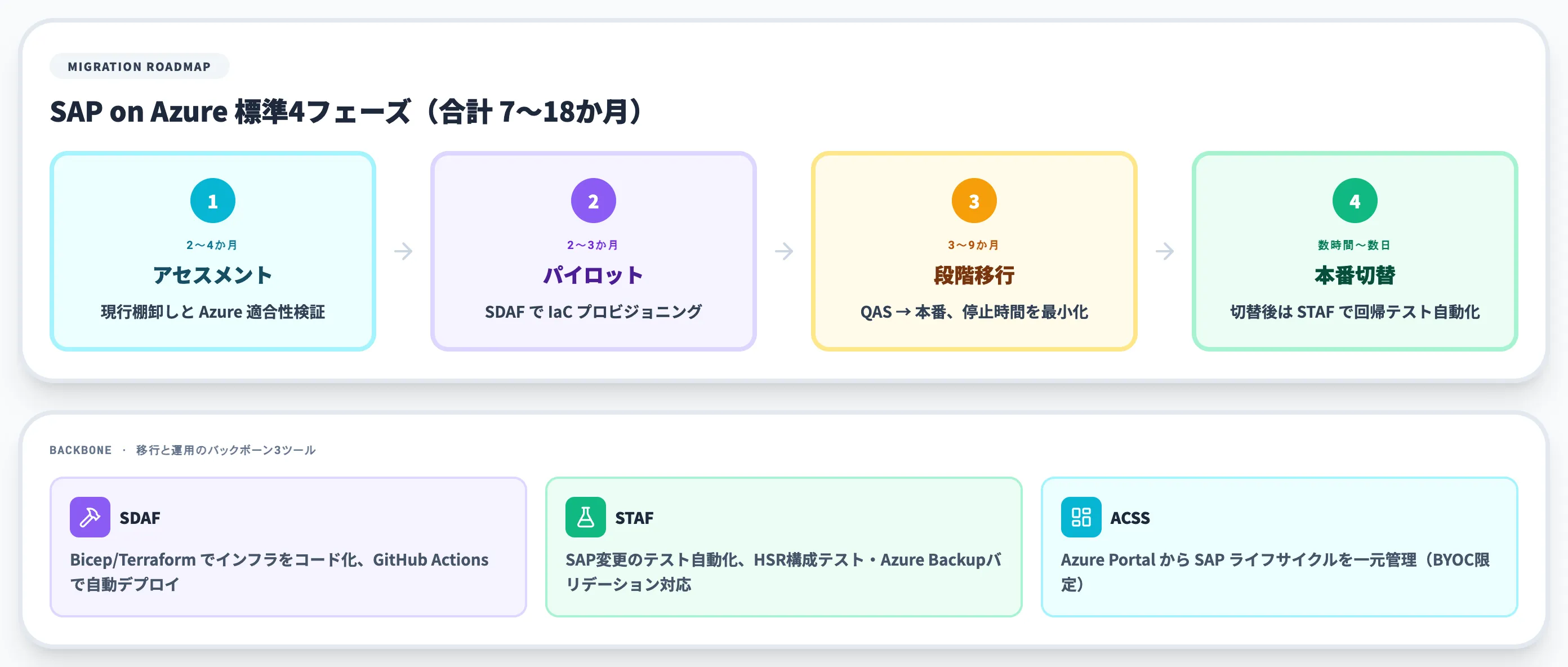
Task: Click the ACSS card title
Action: point(1130,517)
